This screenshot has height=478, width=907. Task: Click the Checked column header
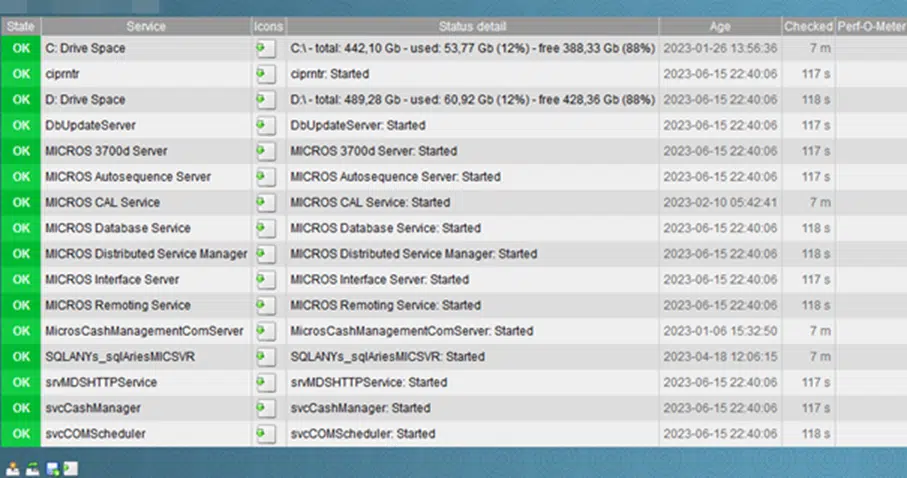pos(808,25)
